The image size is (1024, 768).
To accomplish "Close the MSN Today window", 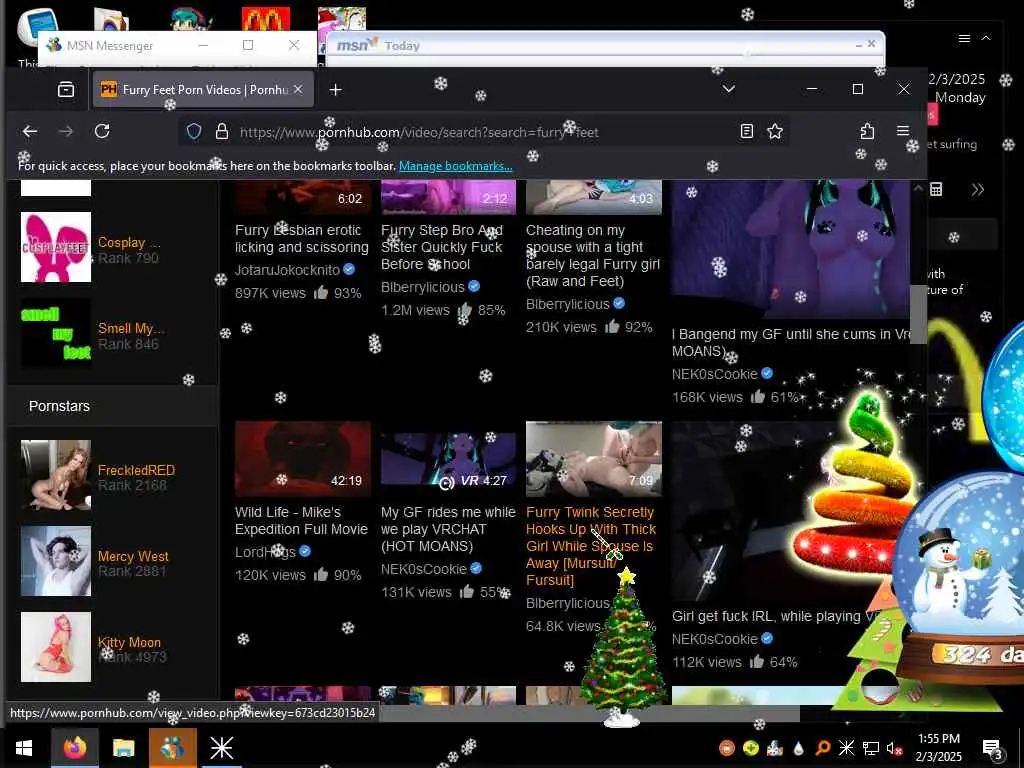I will [x=871, y=44].
